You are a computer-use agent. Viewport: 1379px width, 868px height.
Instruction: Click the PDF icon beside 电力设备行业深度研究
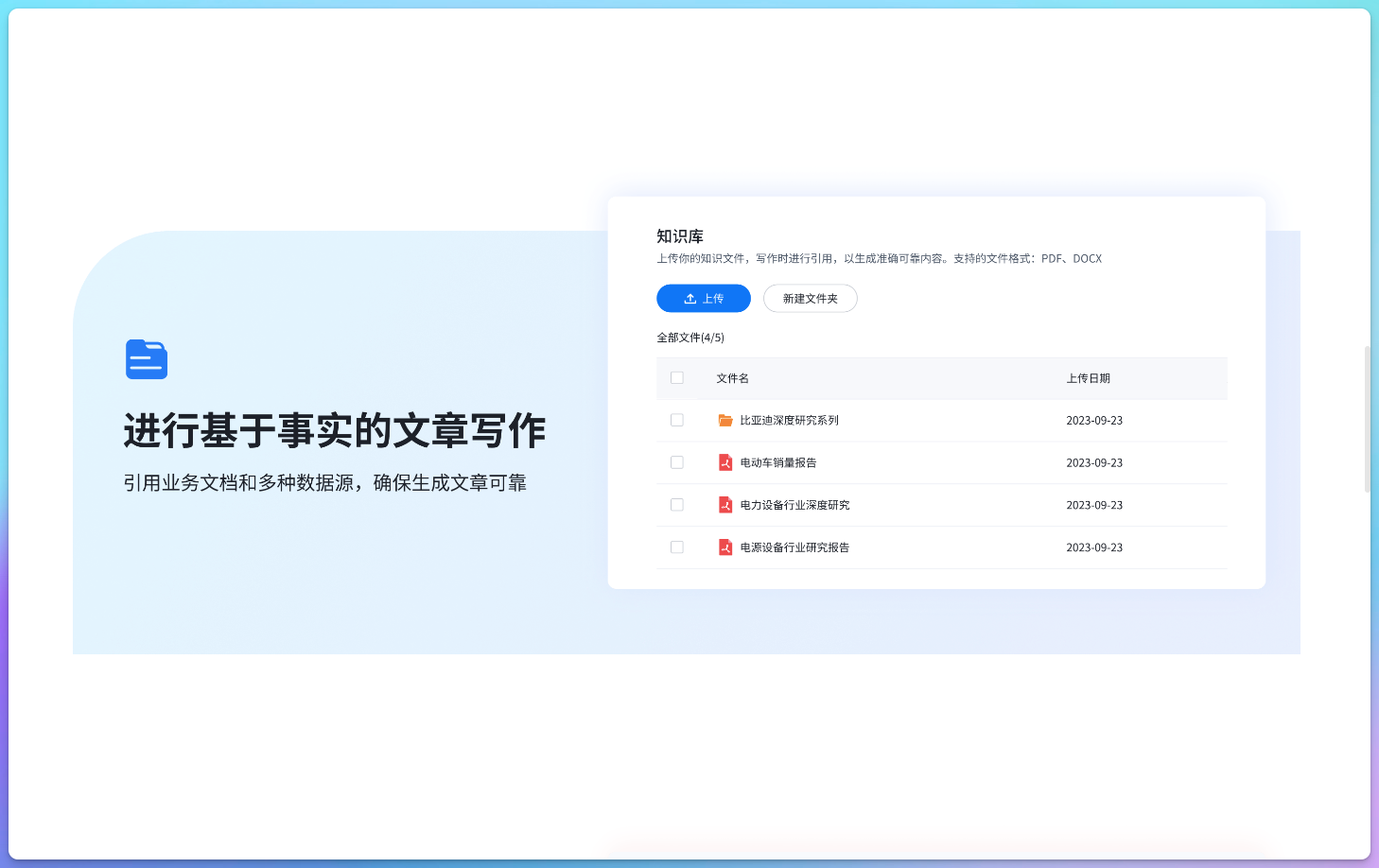(725, 505)
